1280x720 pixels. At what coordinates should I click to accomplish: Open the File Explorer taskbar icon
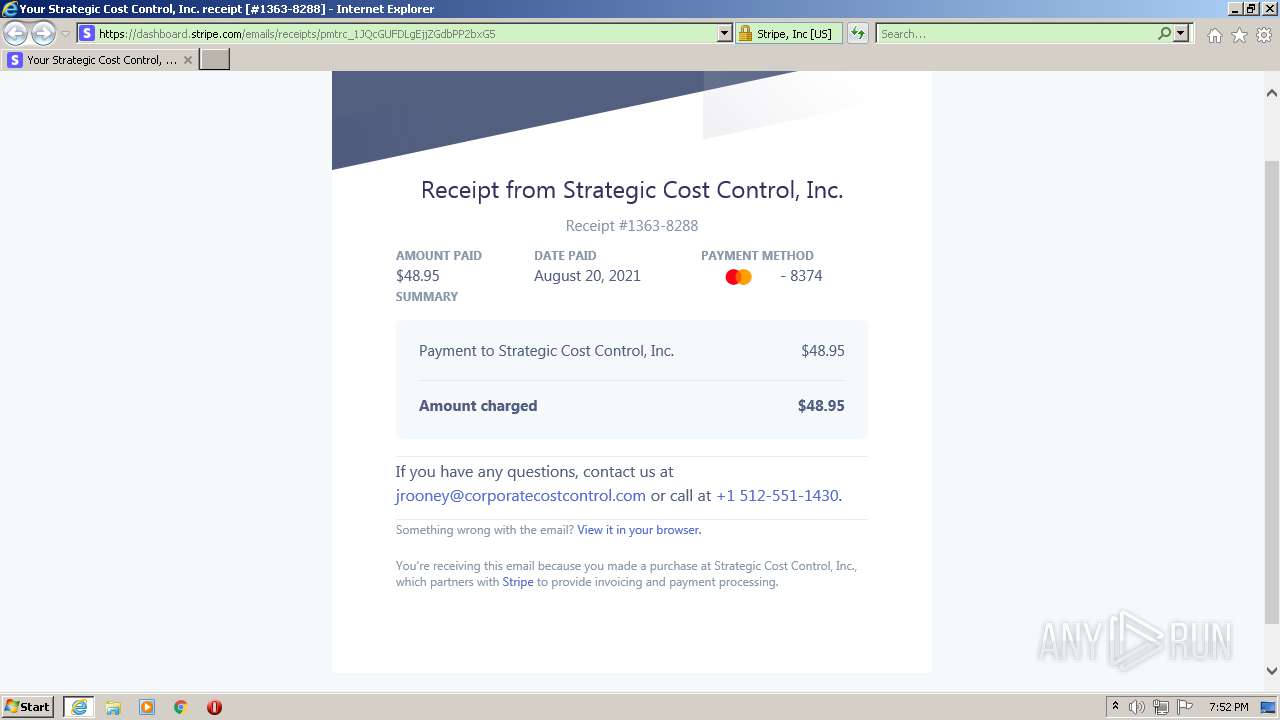113,707
